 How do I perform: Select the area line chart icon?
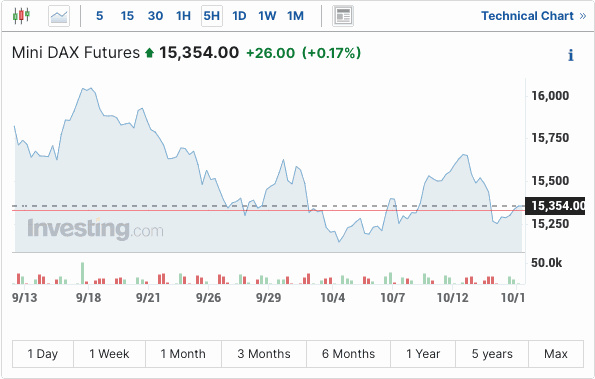59,16
